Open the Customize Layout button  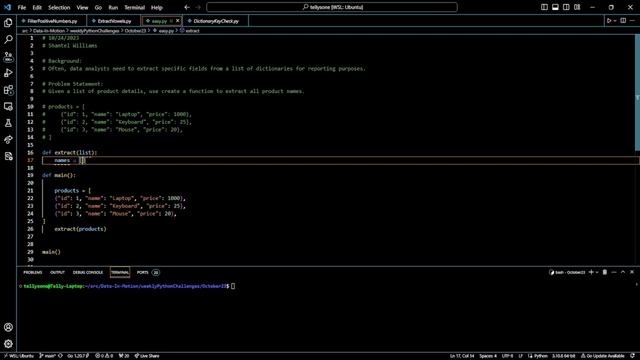pyautogui.click(x=577, y=7)
